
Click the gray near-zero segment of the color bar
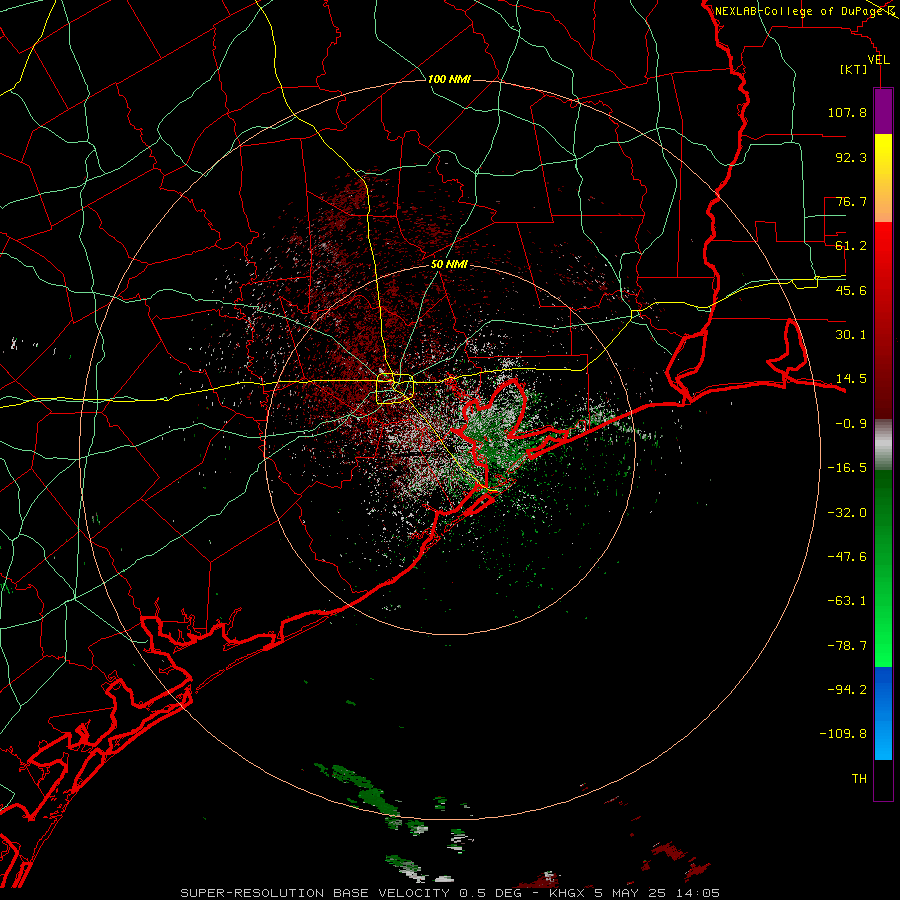point(883,445)
